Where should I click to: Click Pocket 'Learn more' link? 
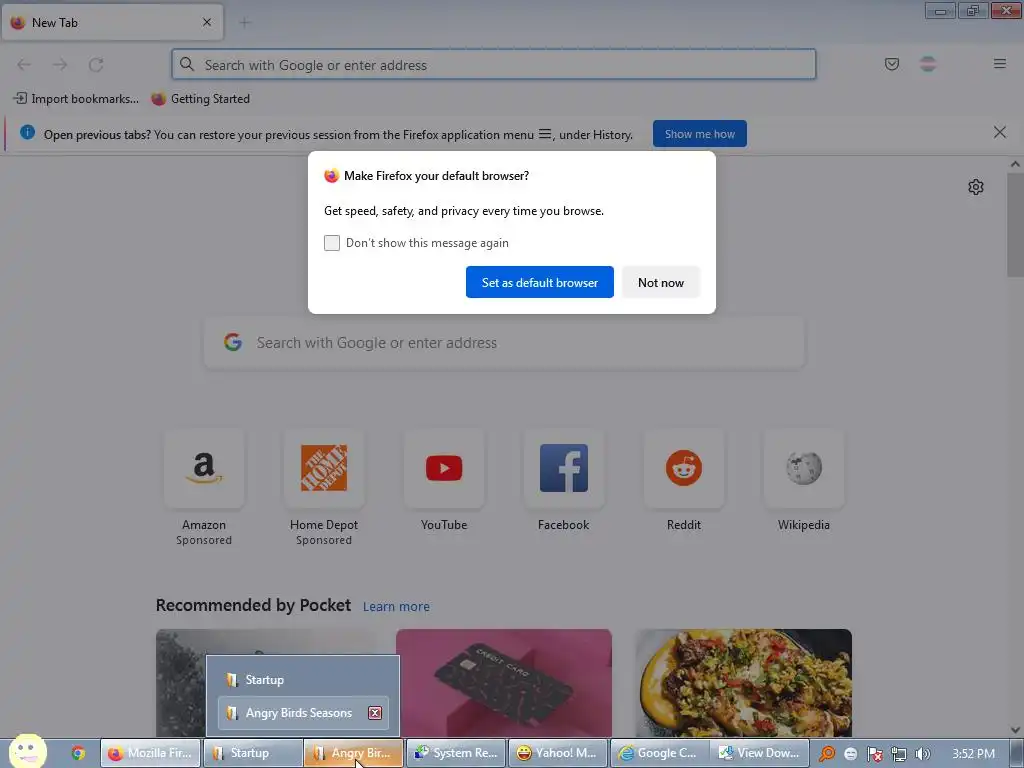point(396,607)
